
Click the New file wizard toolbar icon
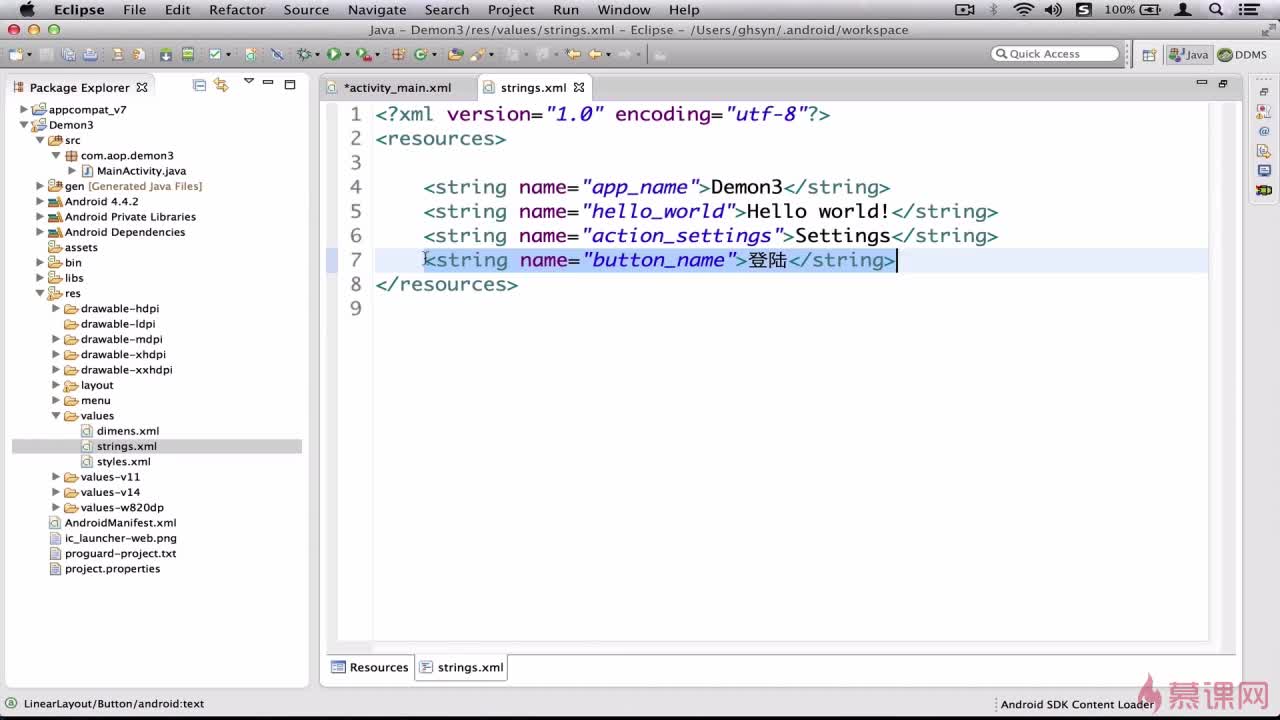tap(16, 54)
